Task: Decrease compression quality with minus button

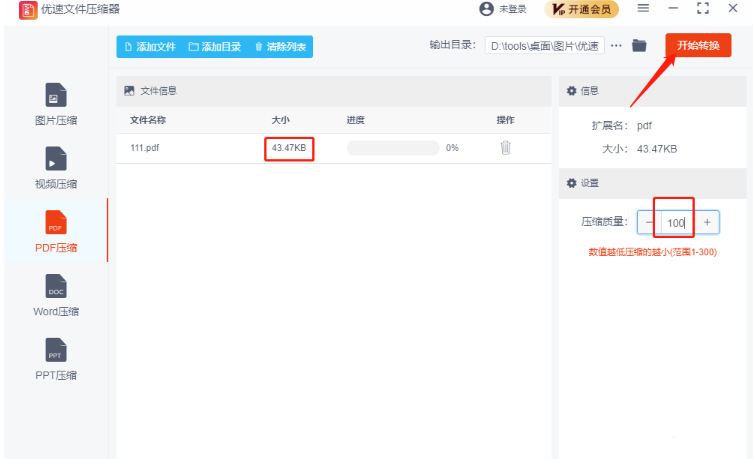Action: coord(649,222)
